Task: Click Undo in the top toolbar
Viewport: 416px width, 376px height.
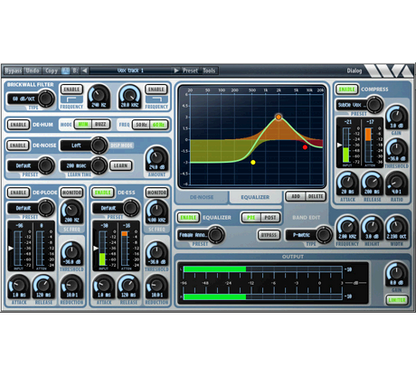Action: coord(33,71)
